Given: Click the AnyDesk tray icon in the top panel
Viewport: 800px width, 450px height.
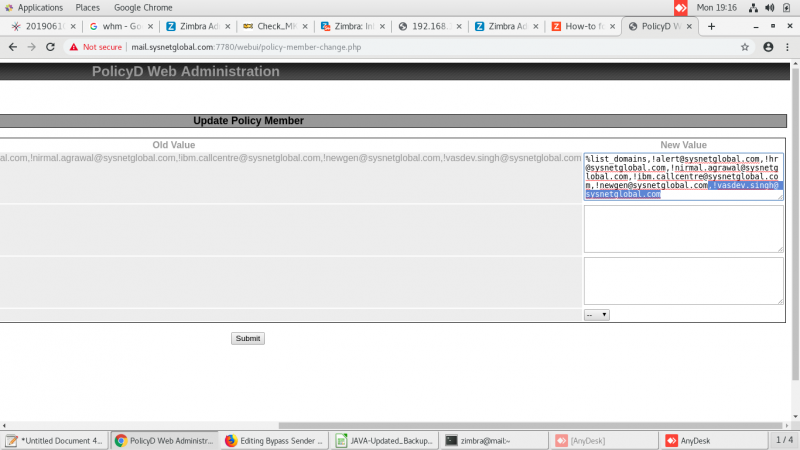Looking at the screenshot, I should click(x=681, y=8).
